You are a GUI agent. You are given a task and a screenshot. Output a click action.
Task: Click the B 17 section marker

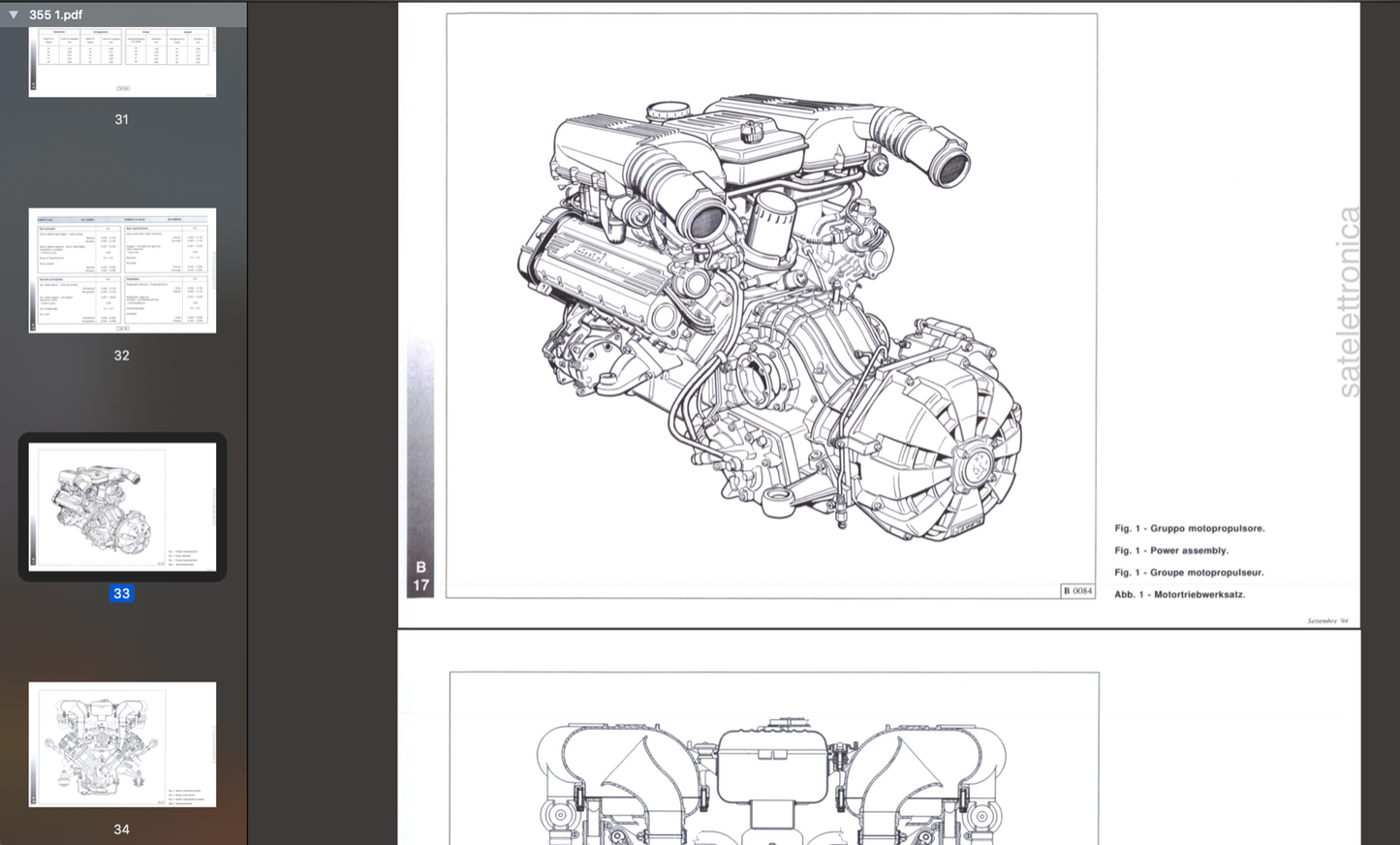pos(420,576)
